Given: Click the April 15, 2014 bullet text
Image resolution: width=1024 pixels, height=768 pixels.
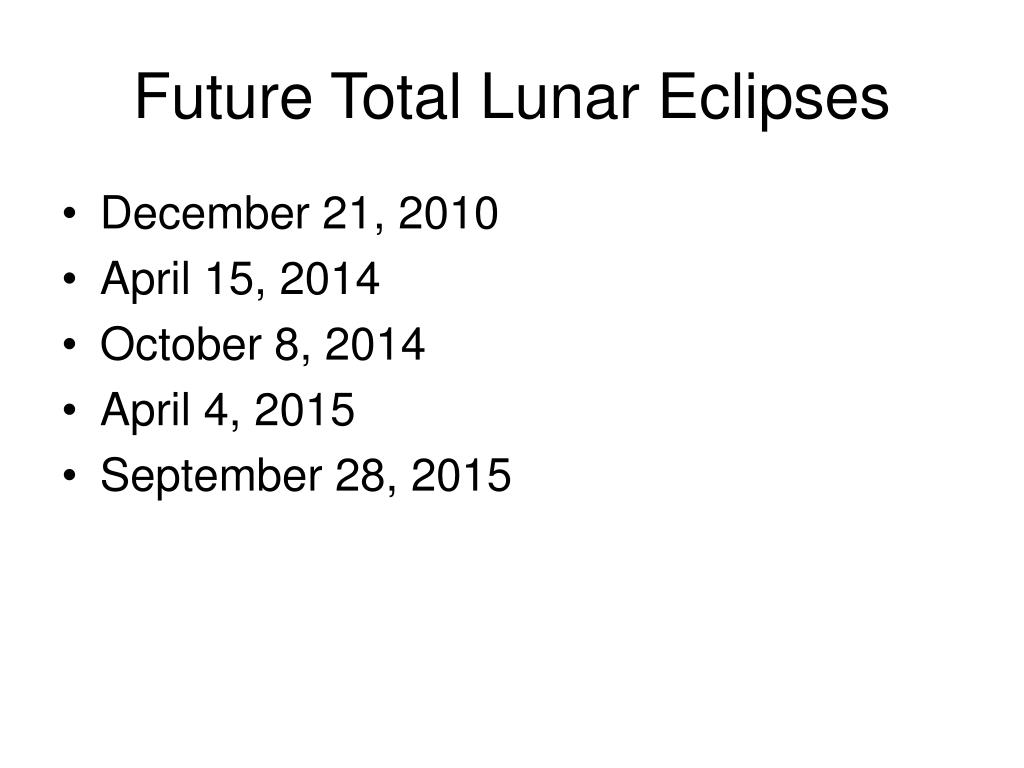Looking at the screenshot, I should [240, 280].
